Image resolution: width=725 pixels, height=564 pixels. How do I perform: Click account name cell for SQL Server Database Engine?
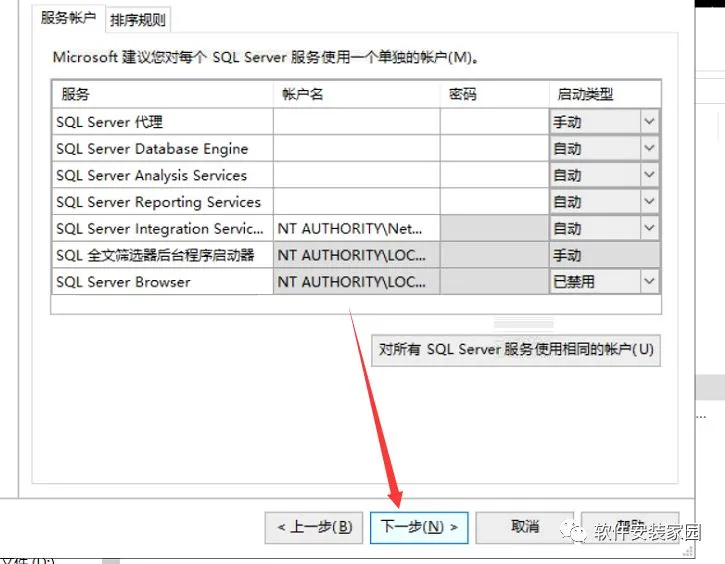[356, 148]
